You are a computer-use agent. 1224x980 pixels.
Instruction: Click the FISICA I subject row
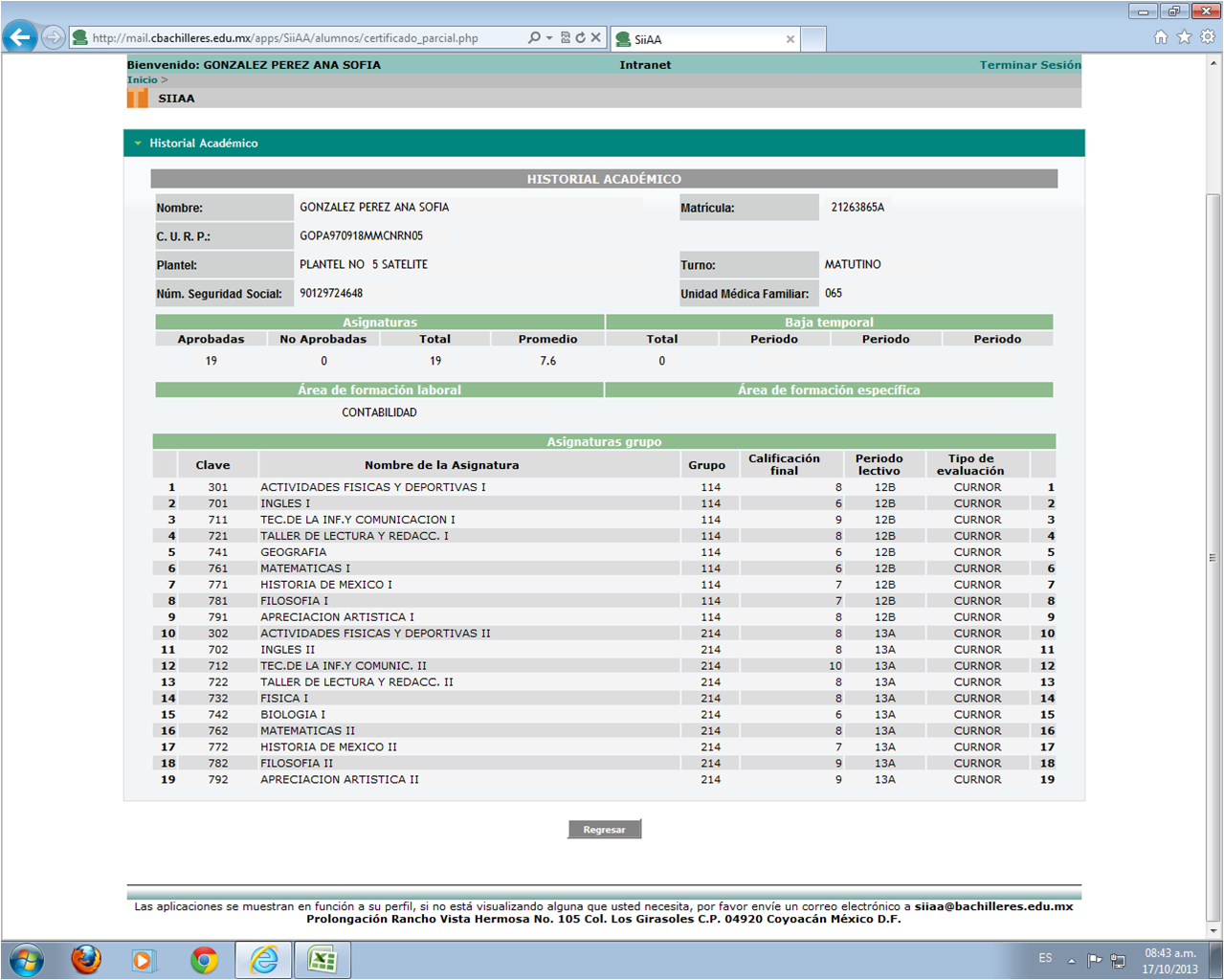pos(605,699)
